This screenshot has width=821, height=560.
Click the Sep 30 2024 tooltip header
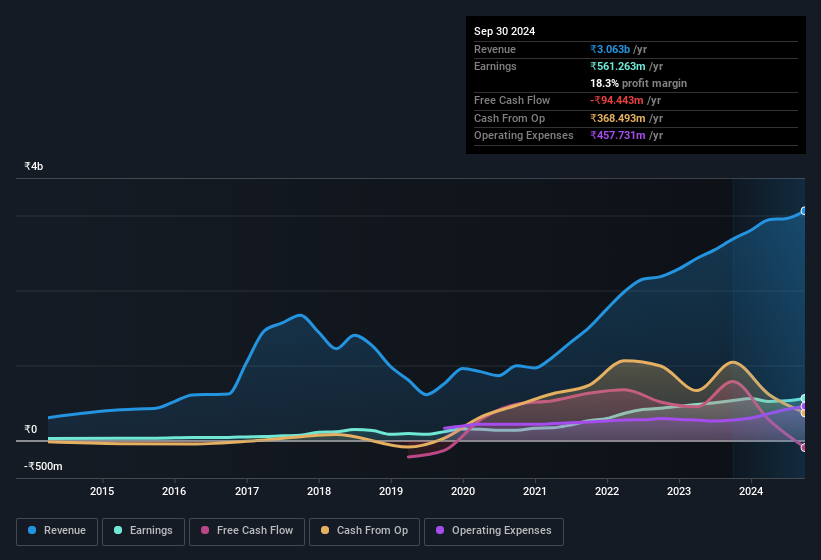click(504, 31)
